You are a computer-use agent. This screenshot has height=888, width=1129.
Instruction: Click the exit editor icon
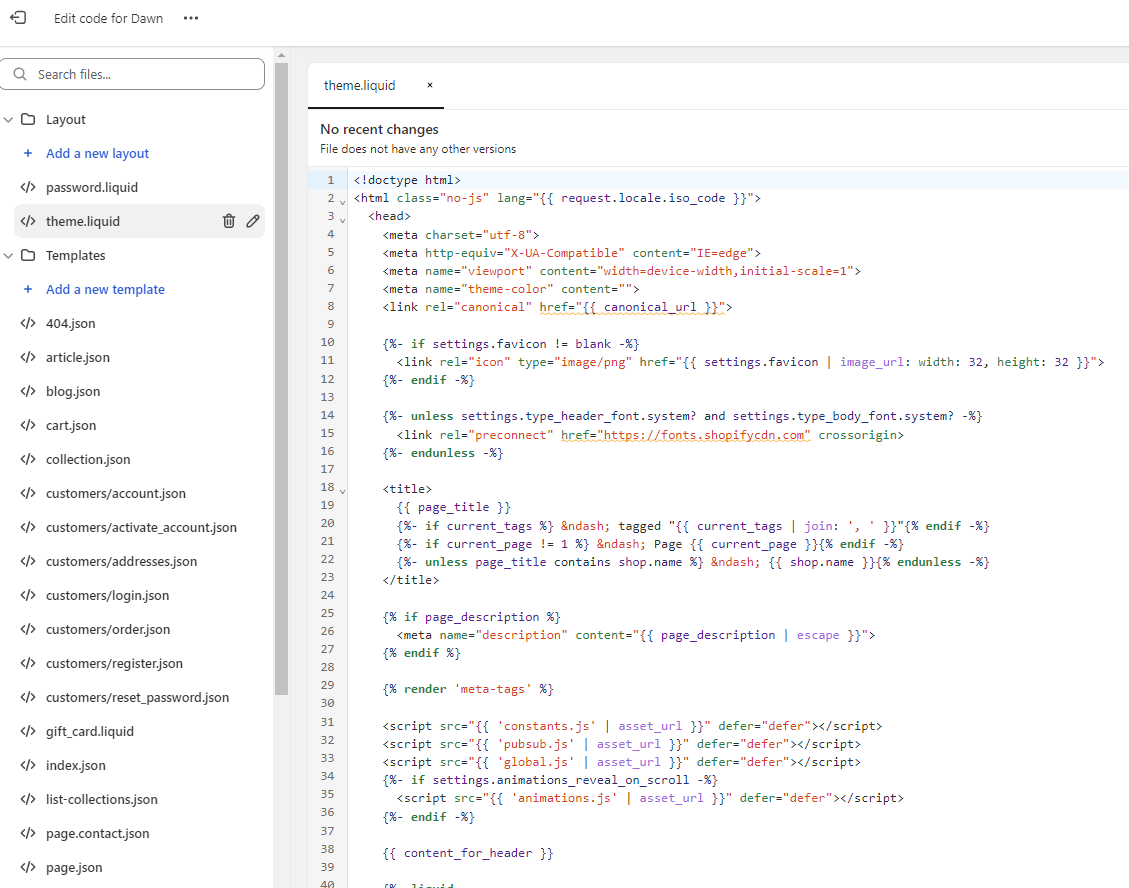18,18
